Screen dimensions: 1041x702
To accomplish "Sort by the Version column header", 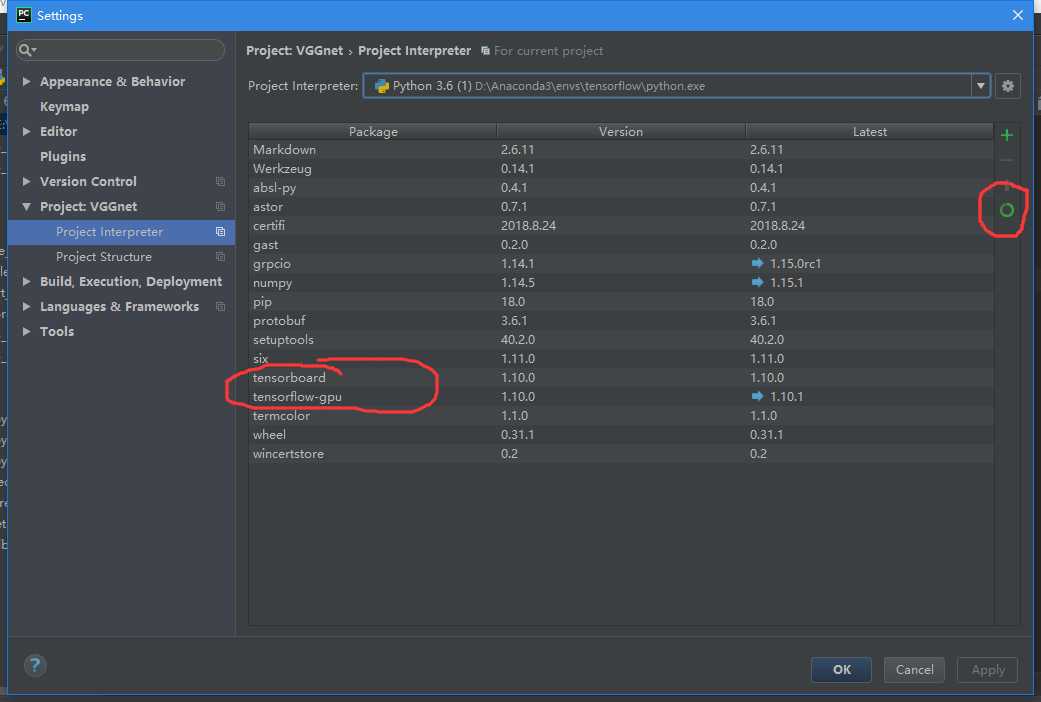I will pos(621,132).
